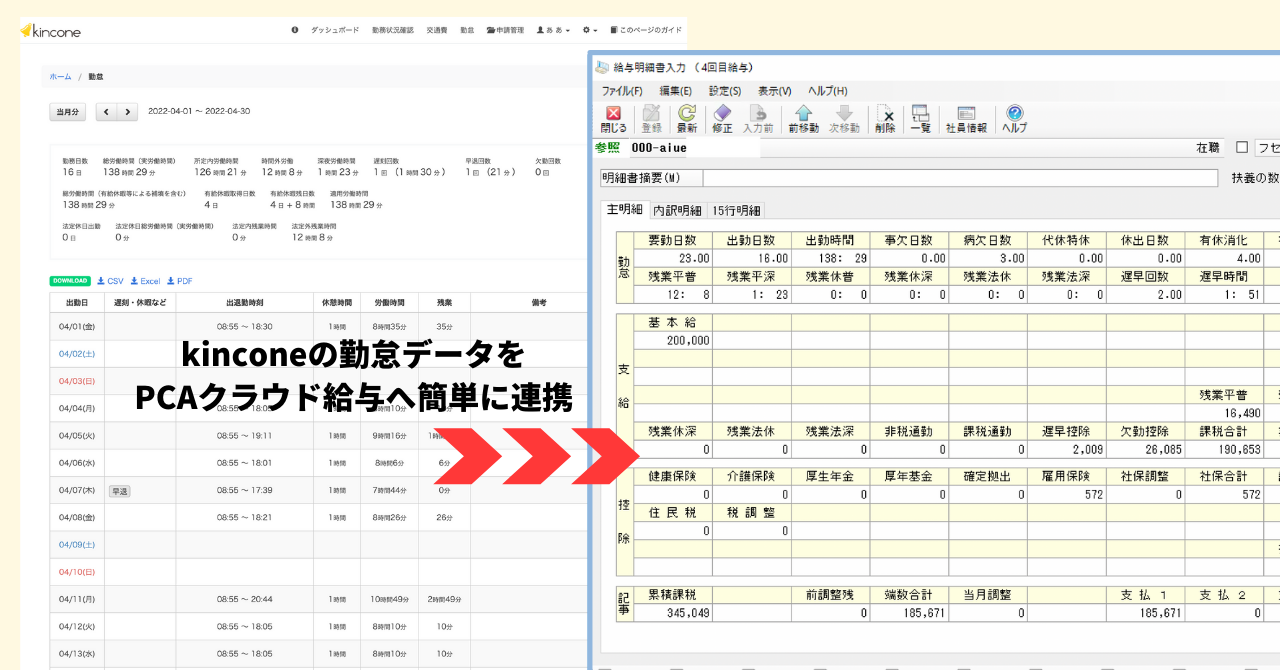Open 交通費 in kincone navbar
This screenshot has height=670, width=1280.
pos(437,31)
